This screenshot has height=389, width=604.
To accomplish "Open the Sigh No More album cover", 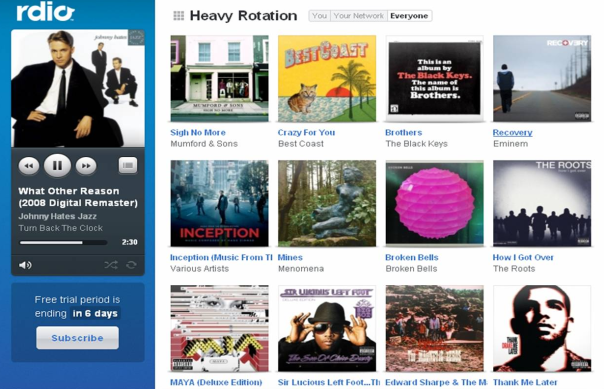I will tap(220, 79).
